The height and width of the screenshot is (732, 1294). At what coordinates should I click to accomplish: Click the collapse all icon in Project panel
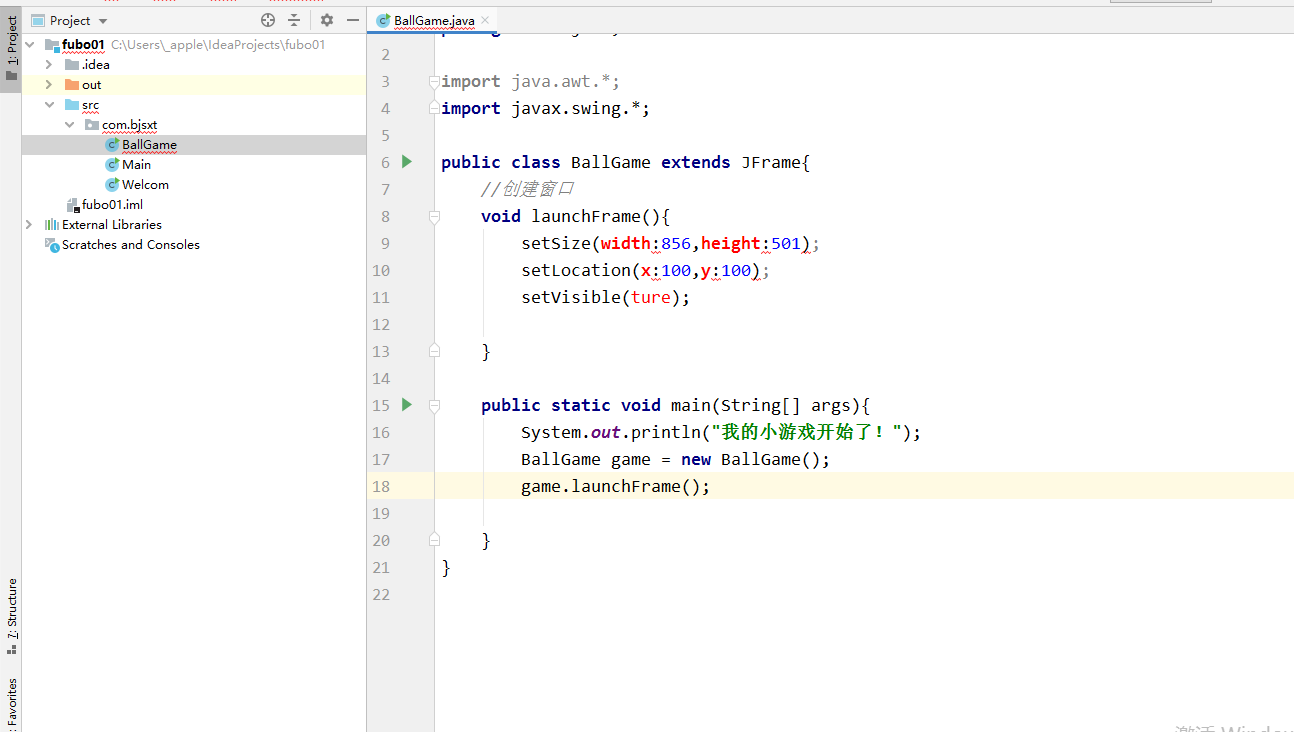click(294, 20)
